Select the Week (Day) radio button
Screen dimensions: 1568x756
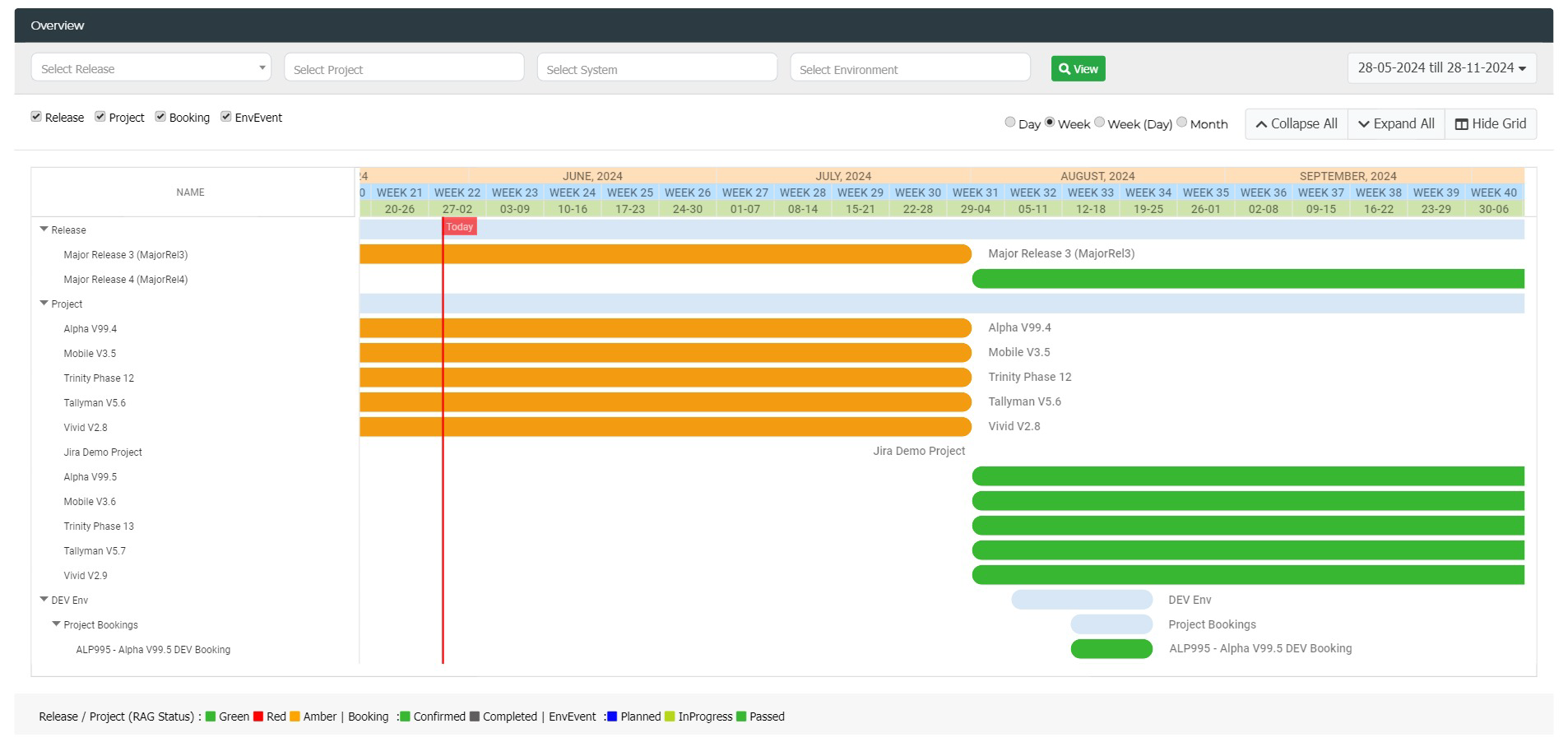1099,123
